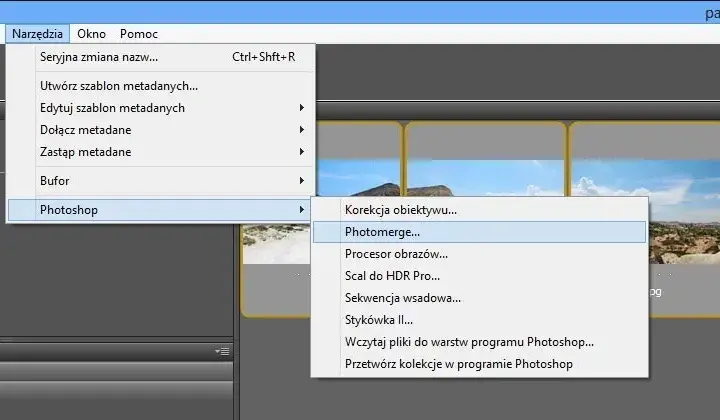Open the Photoshop submenu entry
720x420 pixels.
pyautogui.click(x=161, y=210)
